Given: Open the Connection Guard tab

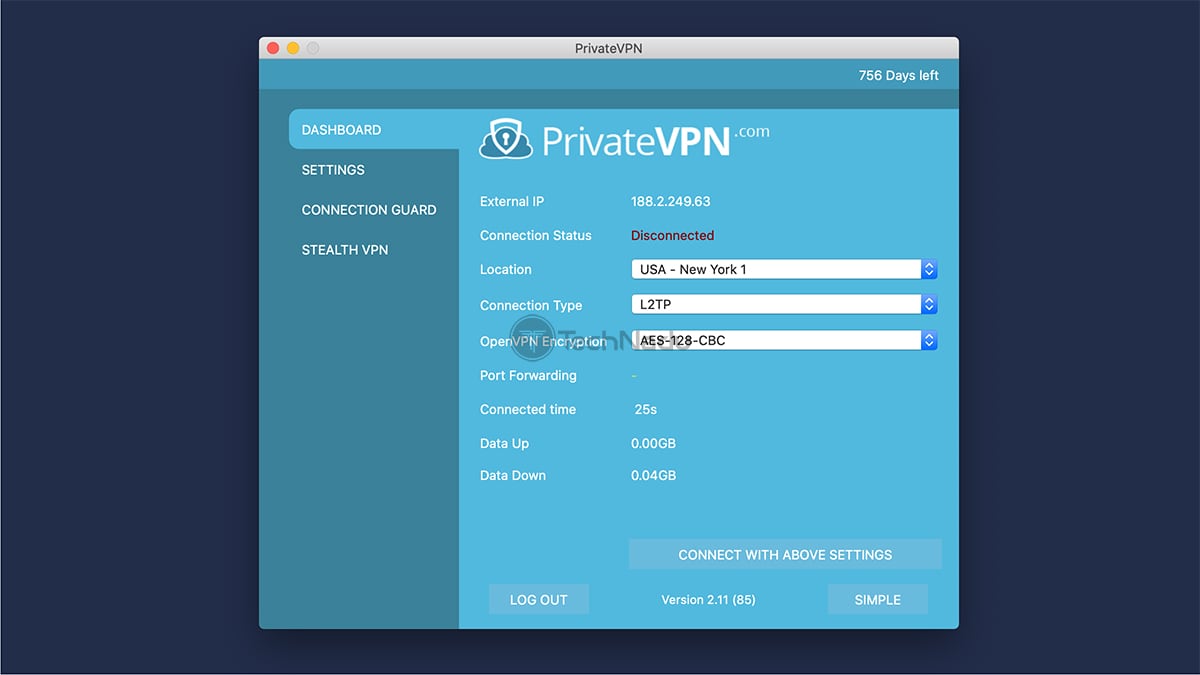Looking at the screenshot, I should click(x=369, y=210).
